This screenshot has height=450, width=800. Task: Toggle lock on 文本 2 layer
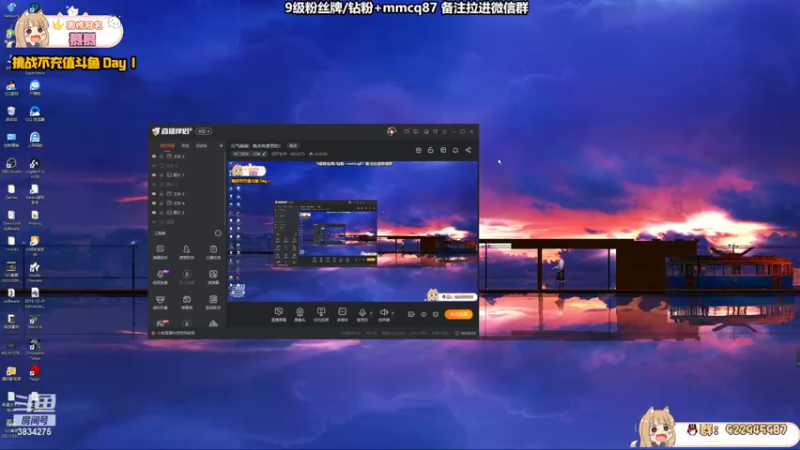tap(162, 194)
